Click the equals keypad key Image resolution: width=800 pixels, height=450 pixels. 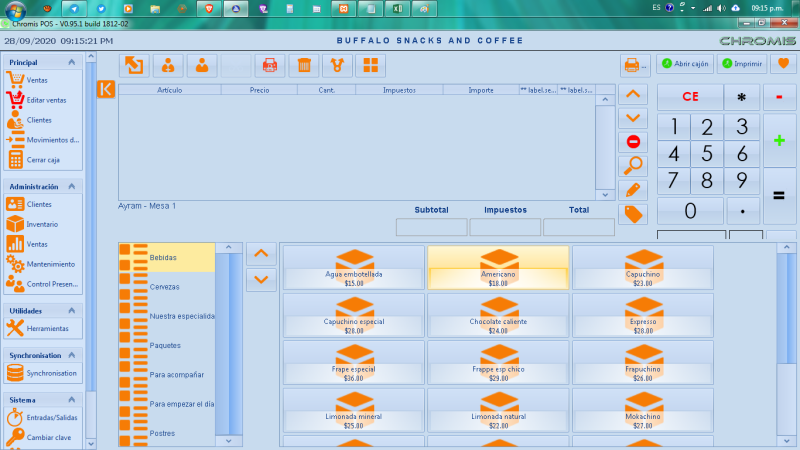point(779,195)
